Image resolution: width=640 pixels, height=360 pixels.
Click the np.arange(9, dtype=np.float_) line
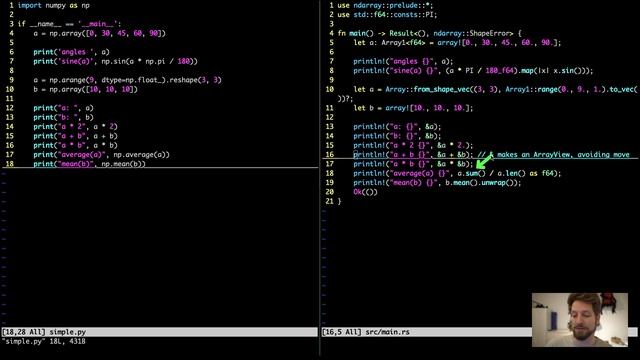tap(127, 80)
